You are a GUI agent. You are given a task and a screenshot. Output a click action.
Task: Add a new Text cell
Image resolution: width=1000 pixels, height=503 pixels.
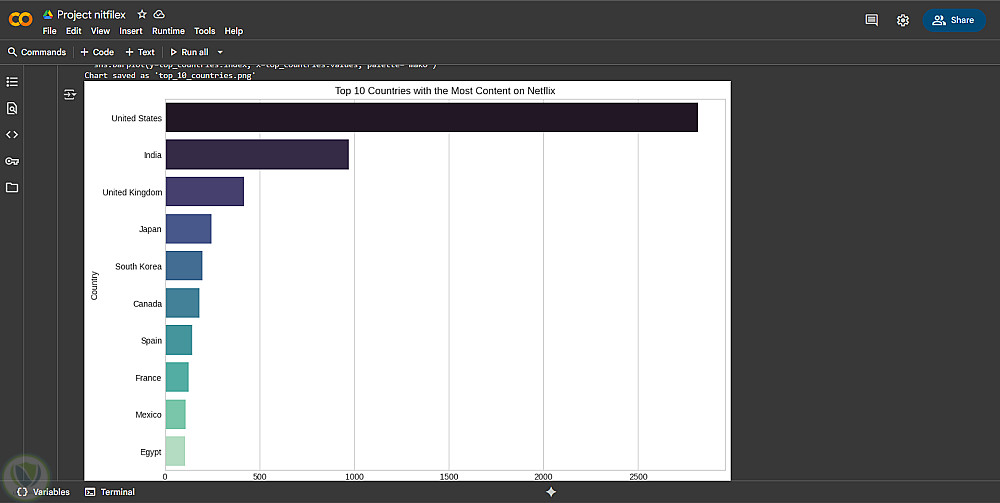pyautogui.click(x=140, y=52)
